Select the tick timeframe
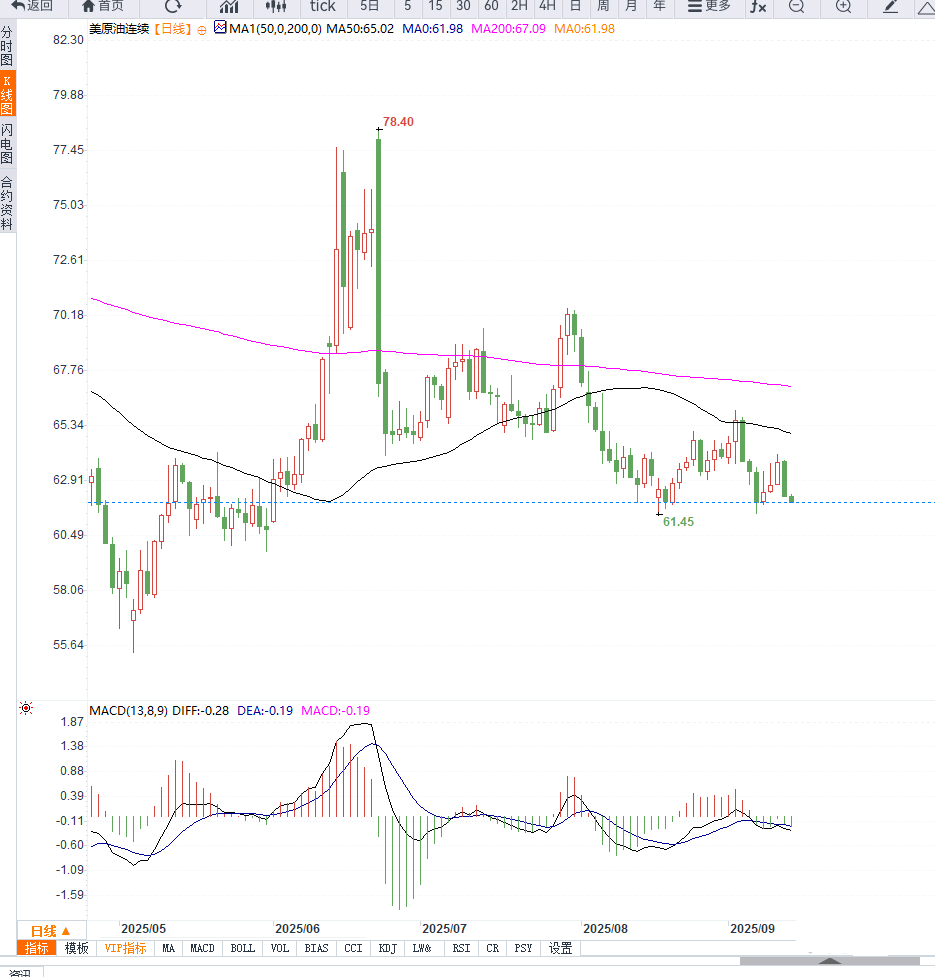Screen dimensions: 935x977 [x=323, y=6]
